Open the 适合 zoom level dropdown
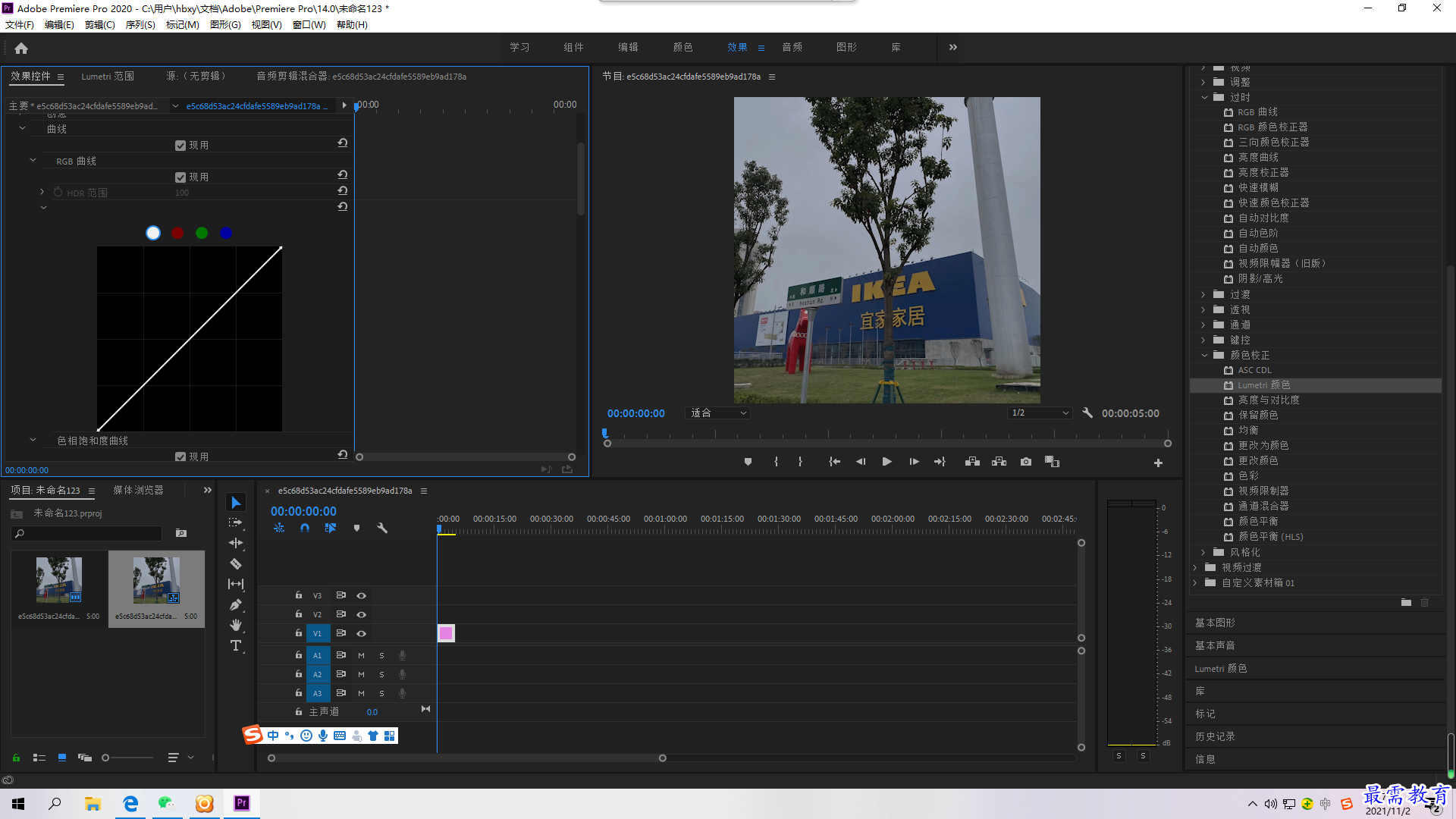Screen dimensions: 1456x819 click(717, 413)
